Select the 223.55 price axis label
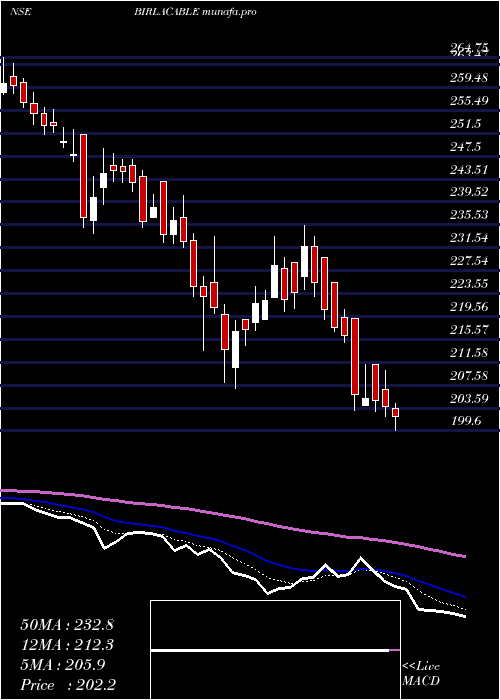The width and height of the screenshot is (500, 700). point(468,284)
